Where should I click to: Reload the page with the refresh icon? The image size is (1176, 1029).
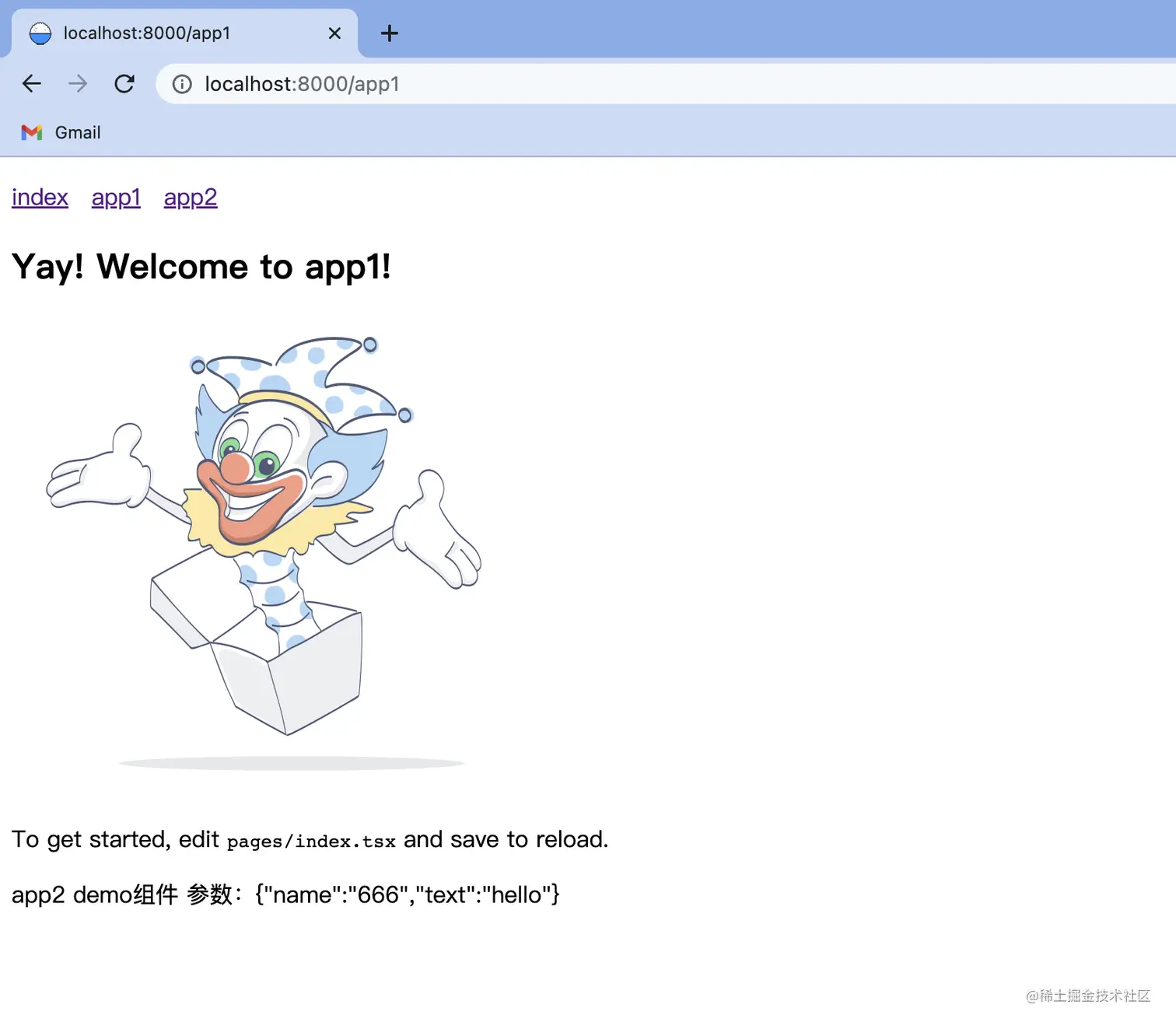click(124, 83)
